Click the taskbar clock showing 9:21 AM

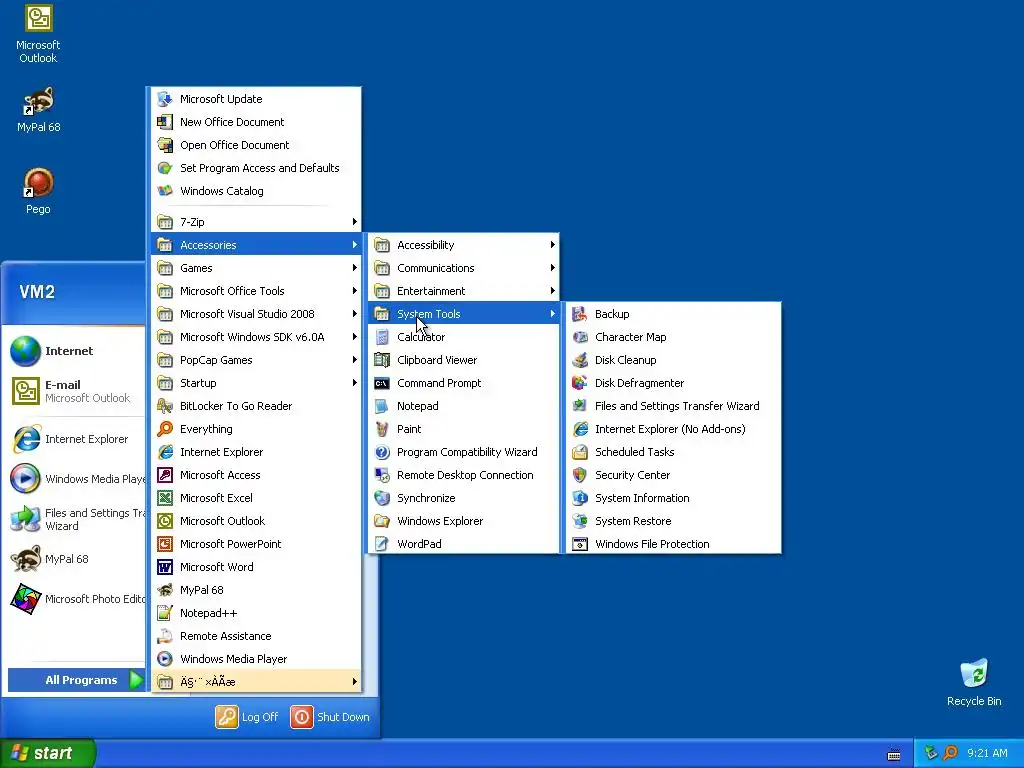[987, 753]
